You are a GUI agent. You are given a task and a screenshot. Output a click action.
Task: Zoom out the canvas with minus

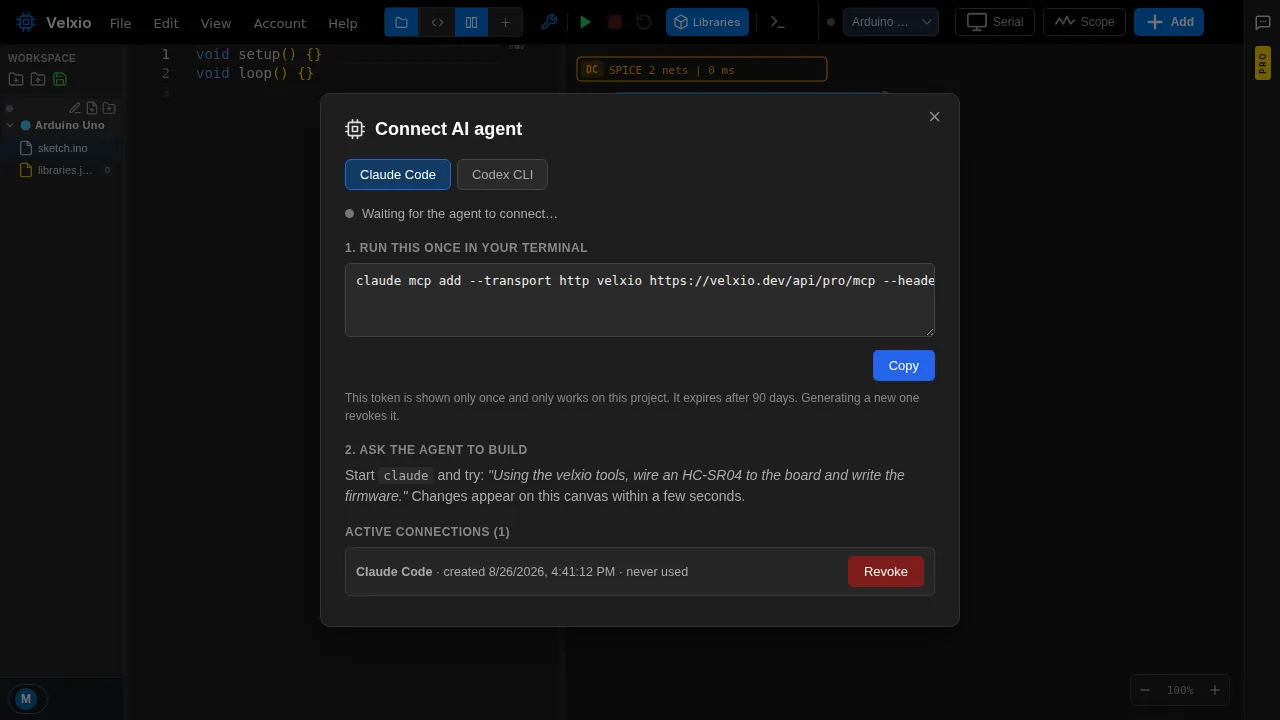click(1146, 690)
